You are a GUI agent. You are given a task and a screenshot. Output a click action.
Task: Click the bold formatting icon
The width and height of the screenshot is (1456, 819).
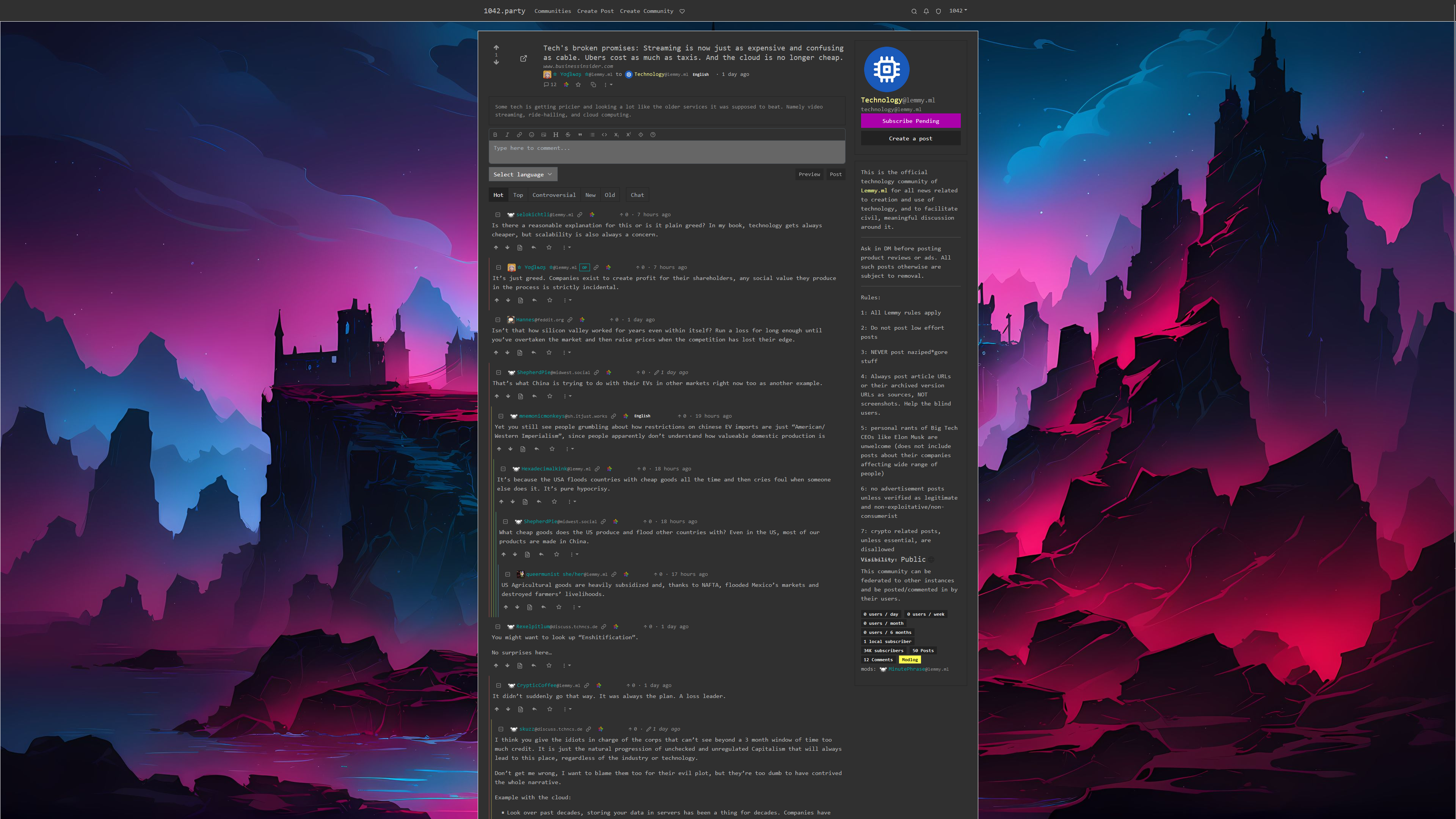(495, 135)
